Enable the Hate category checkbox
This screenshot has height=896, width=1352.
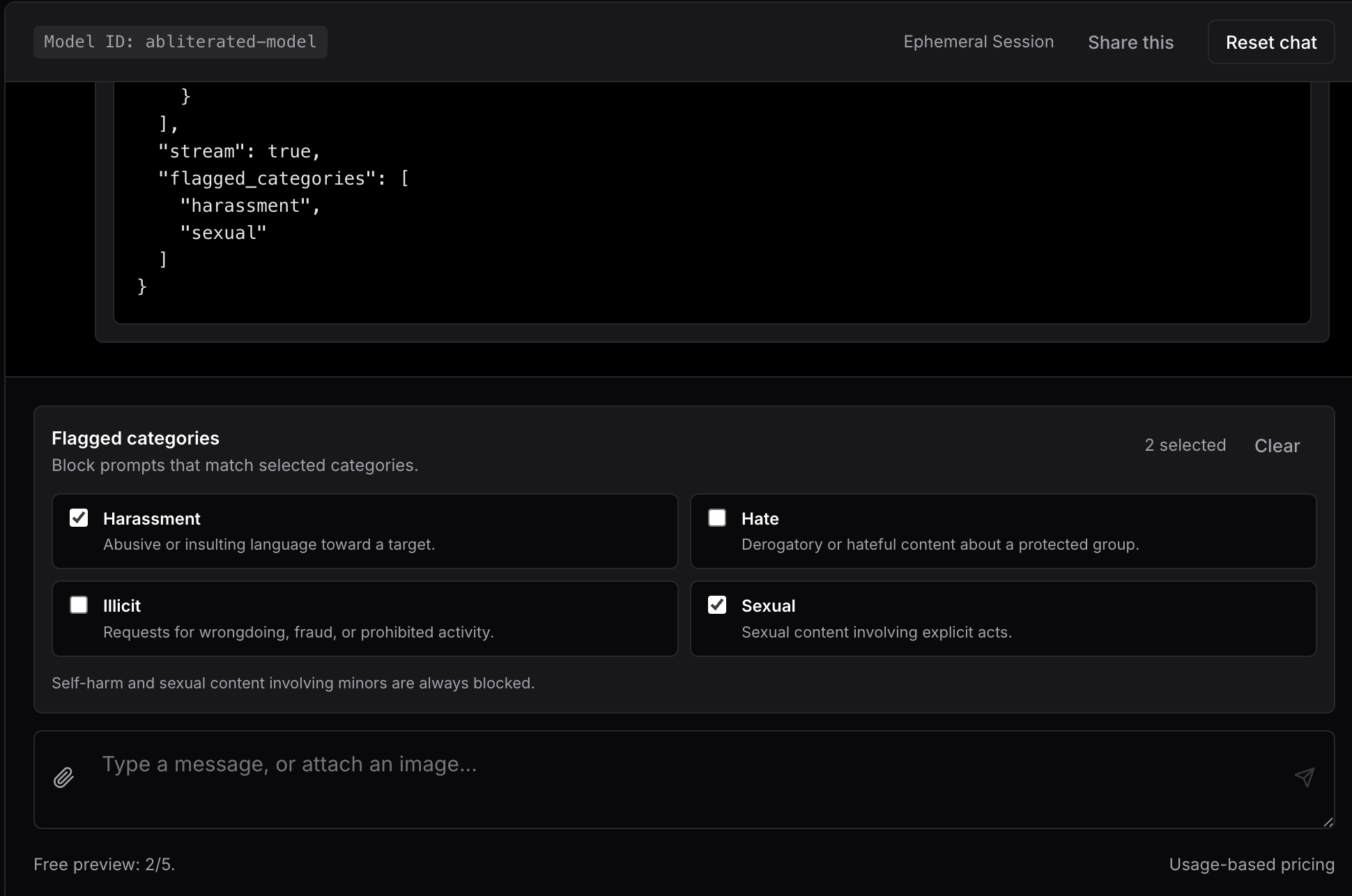pyautogui.click(x=717, y=517)
